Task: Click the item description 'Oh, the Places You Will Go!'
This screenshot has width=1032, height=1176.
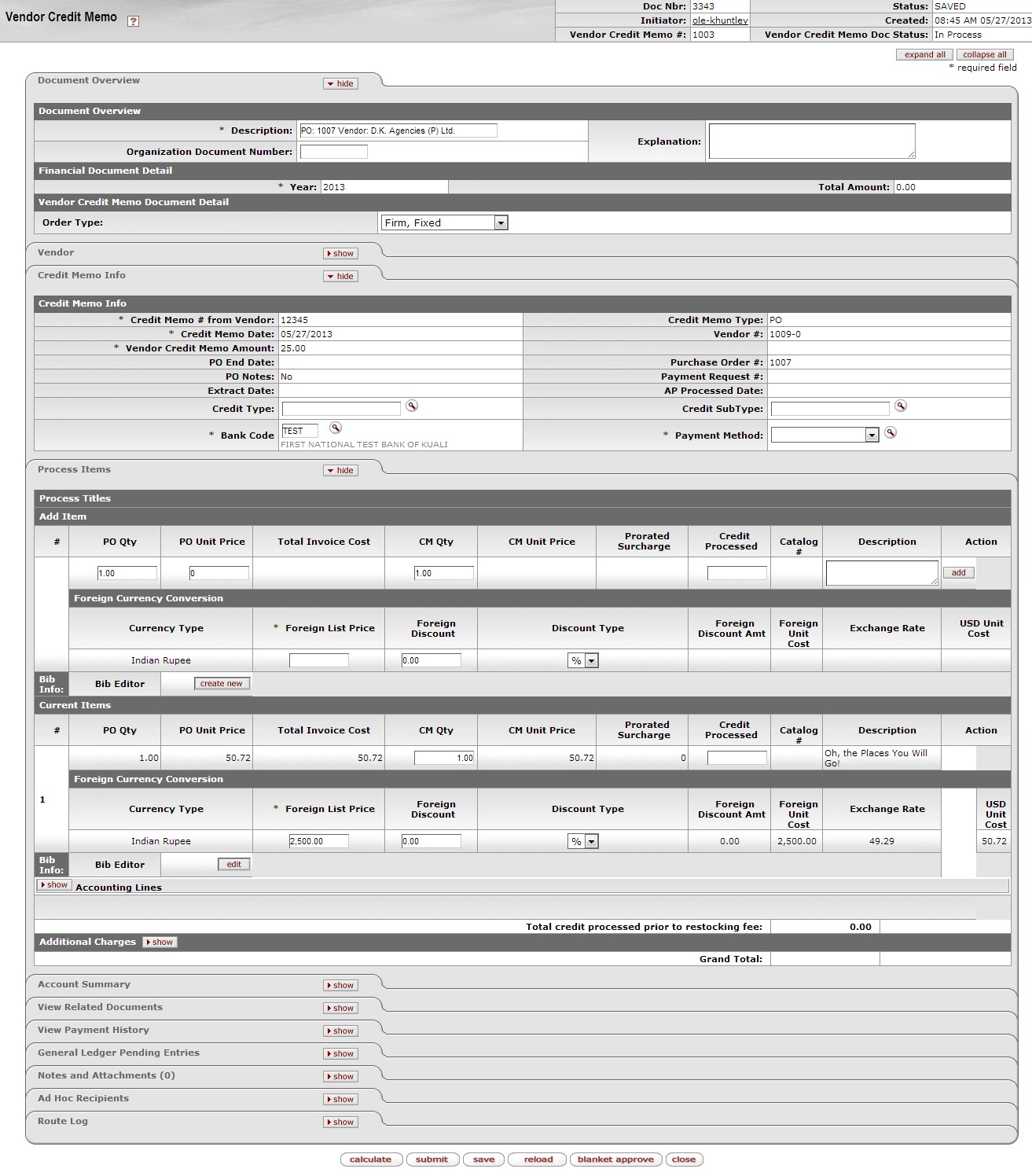Action: coord(876,758)
